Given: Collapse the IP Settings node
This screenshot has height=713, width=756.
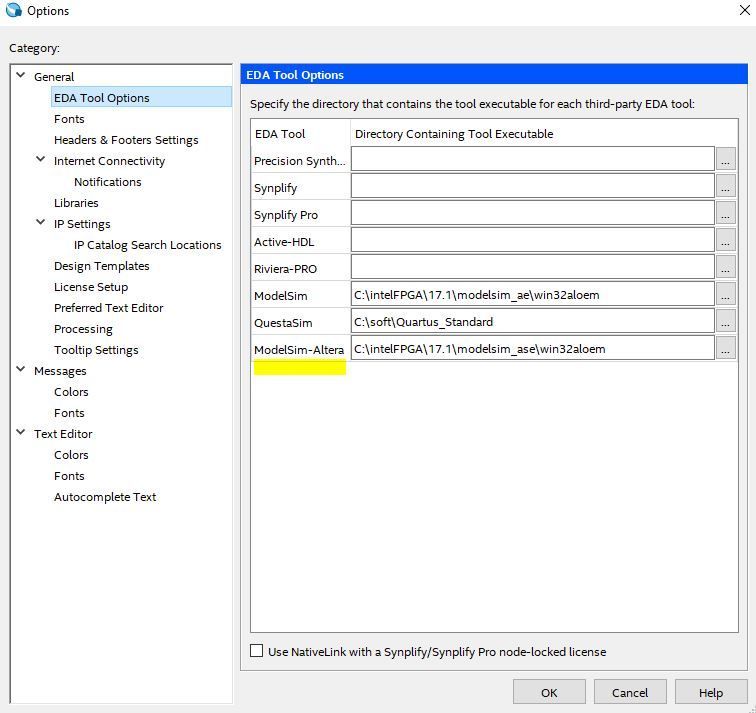Looking at the screenshot, I should [40, 222].
